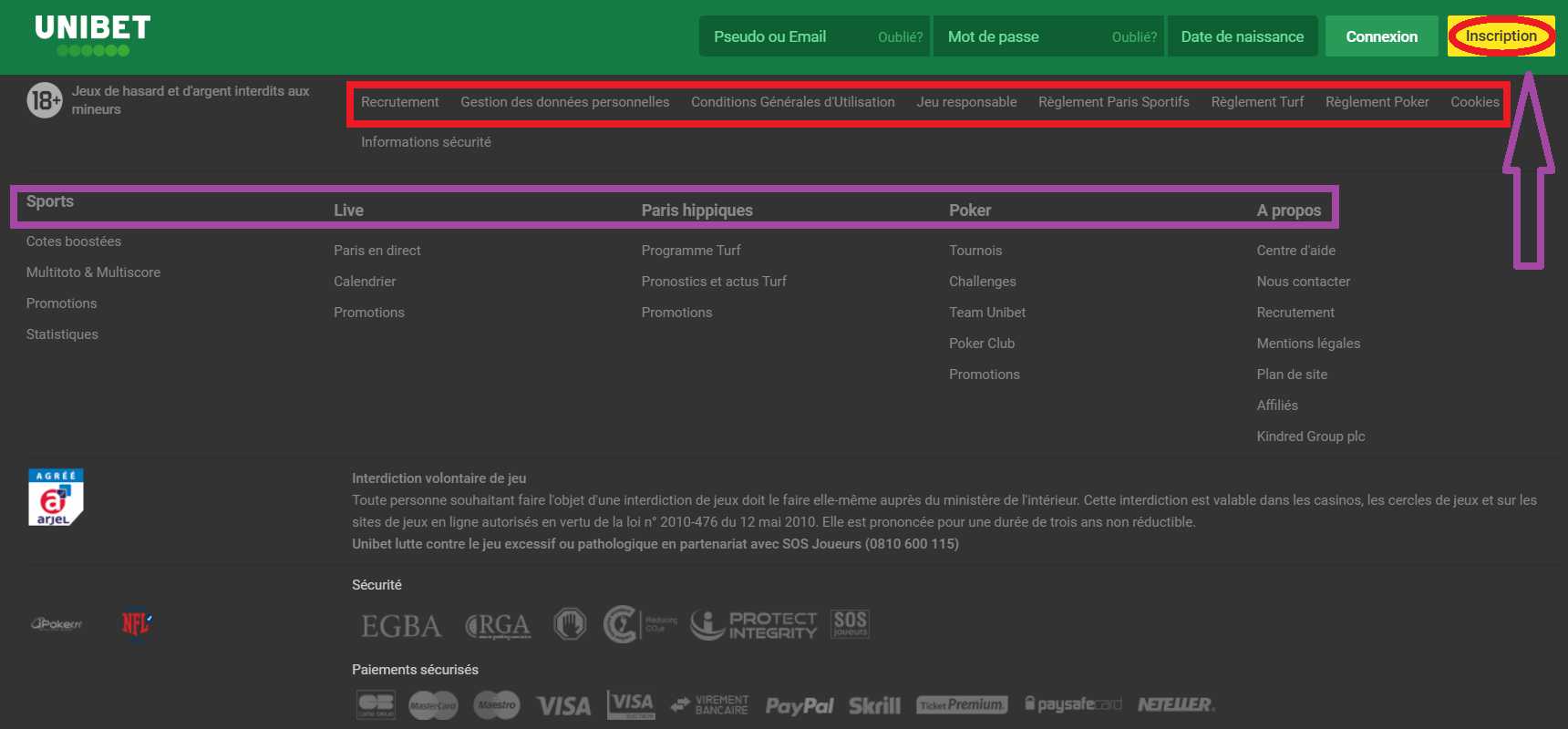Open Calendrier under Live
This screenshot has height=729, width=1568.
[365, 282]
